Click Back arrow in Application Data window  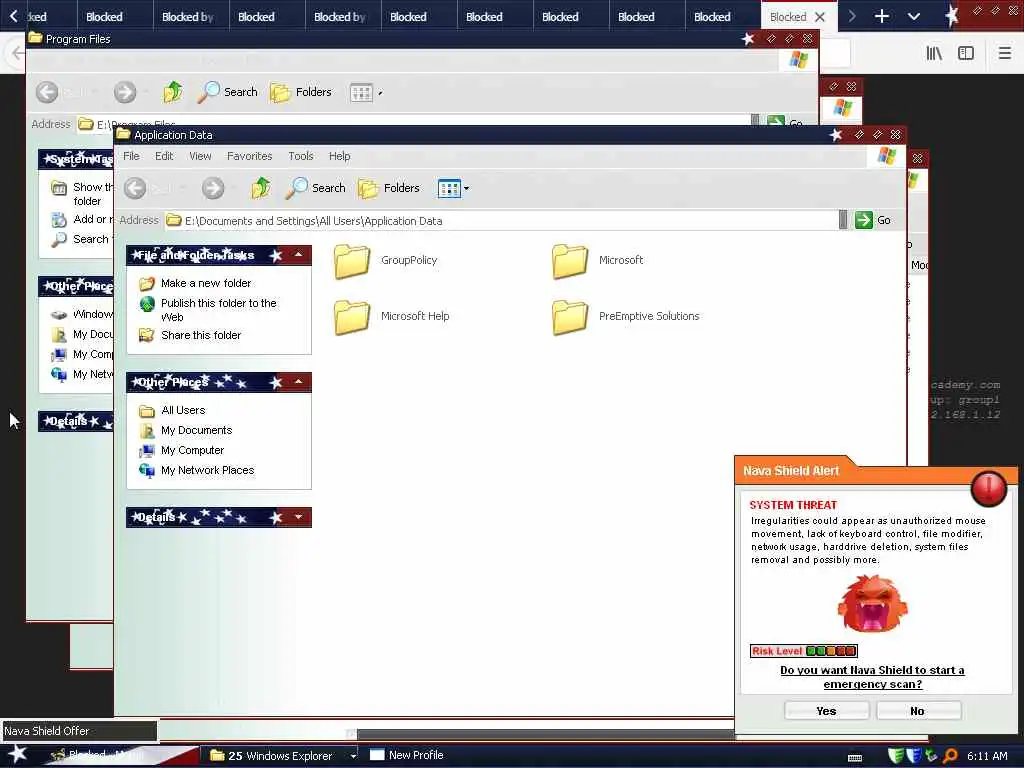[135, 188]
